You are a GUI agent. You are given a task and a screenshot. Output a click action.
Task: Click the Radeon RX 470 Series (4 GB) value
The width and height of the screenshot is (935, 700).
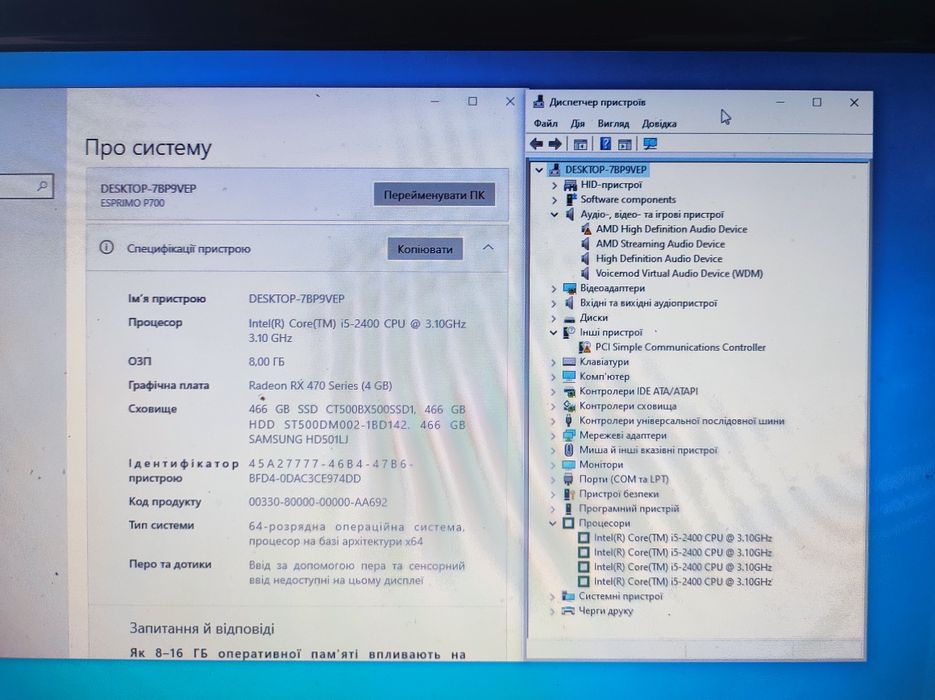pos(320,386)
